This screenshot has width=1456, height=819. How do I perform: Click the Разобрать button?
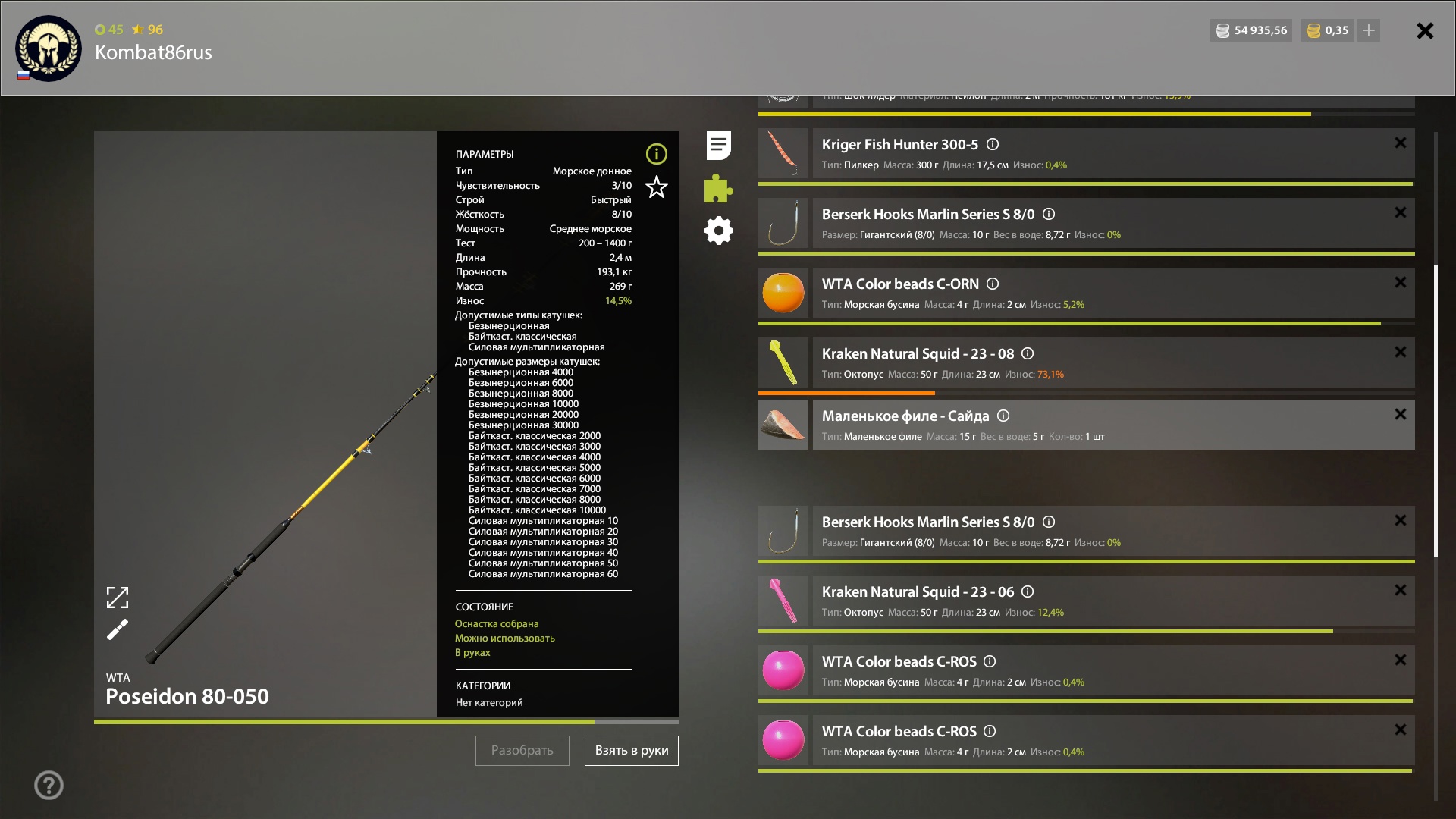click(522, 750)
